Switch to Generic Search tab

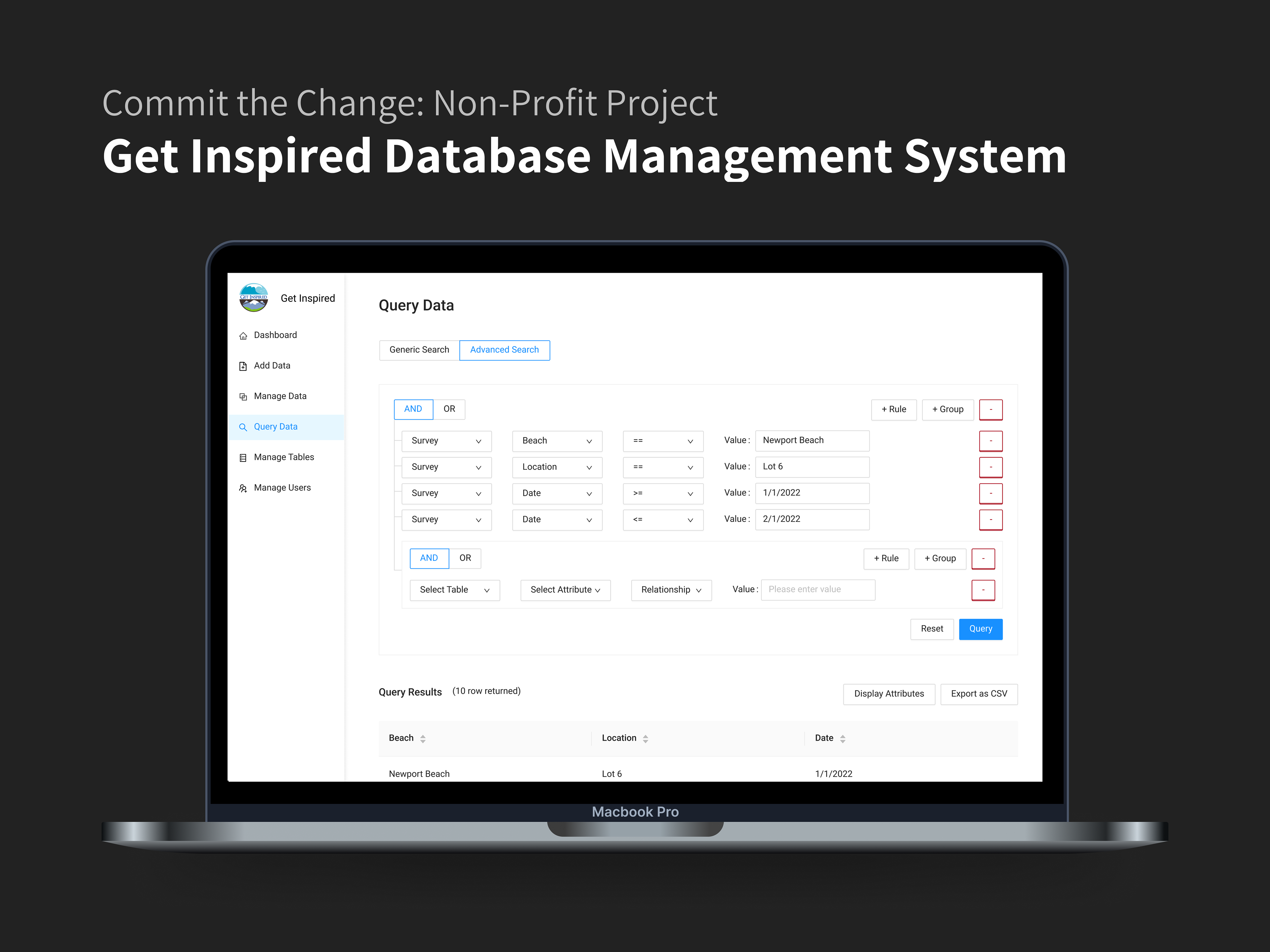(419, 350)
